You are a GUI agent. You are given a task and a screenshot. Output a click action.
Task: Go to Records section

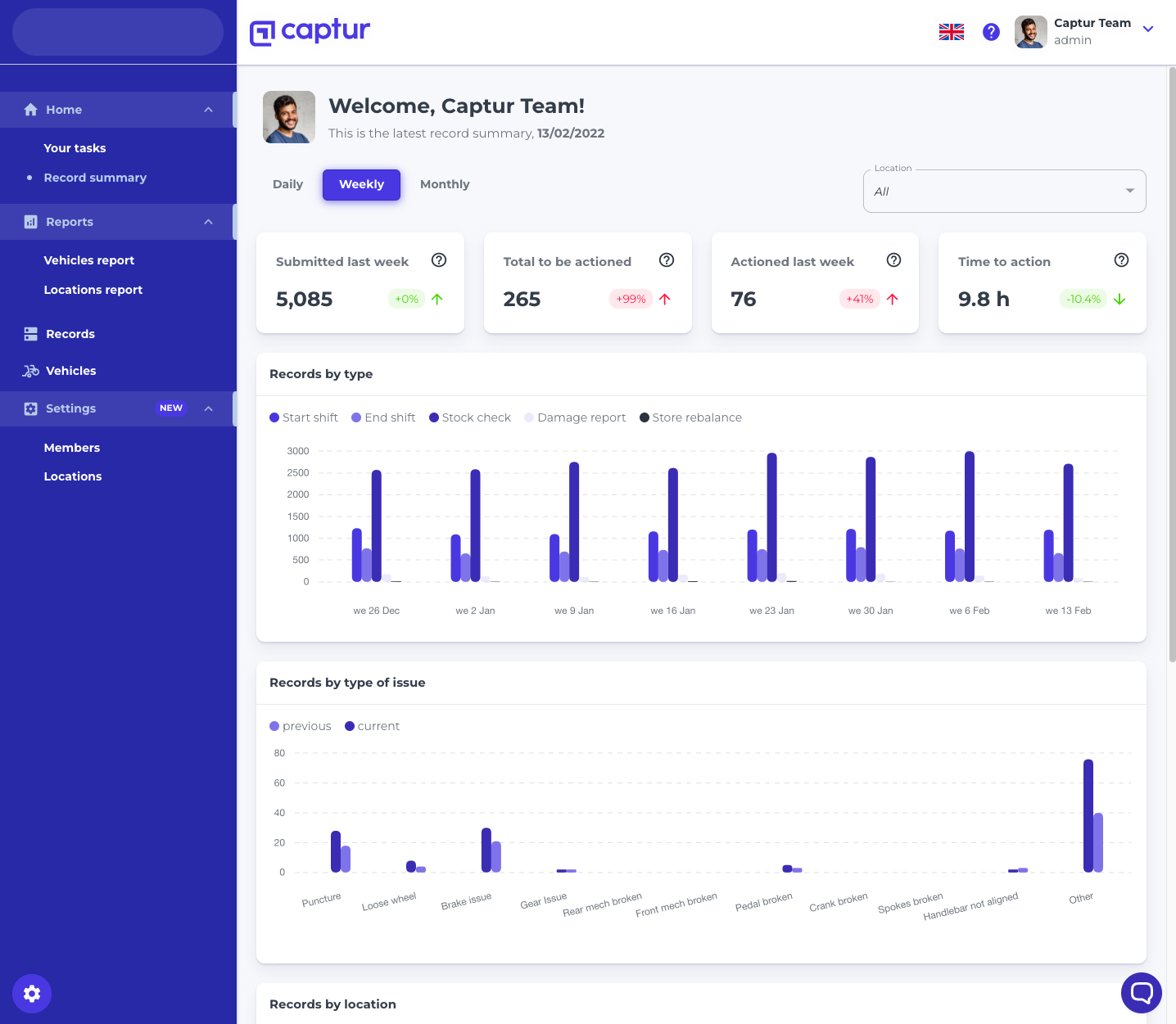point(70,334)
